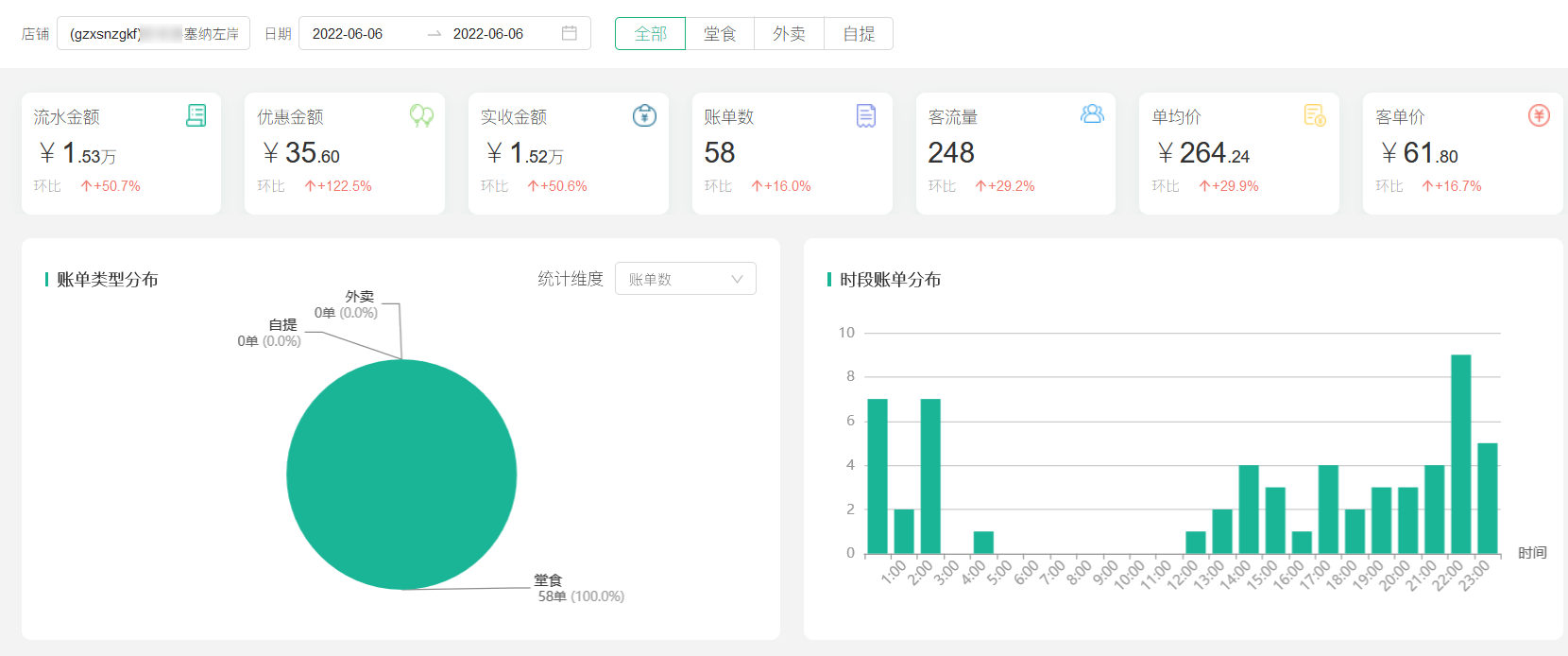Click the people icon on 客流量 card
The width and height of the screenshot is (1568, 656).
point(1092,114)
